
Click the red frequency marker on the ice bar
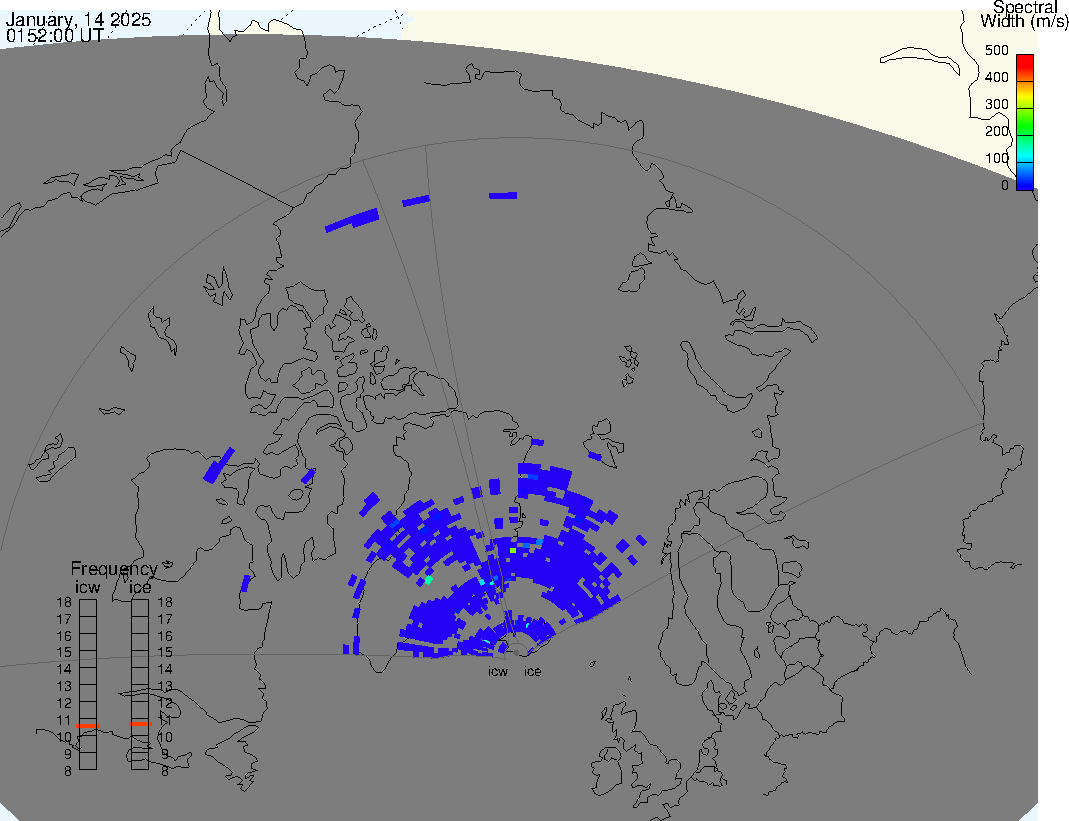click(x=140, y=723)
